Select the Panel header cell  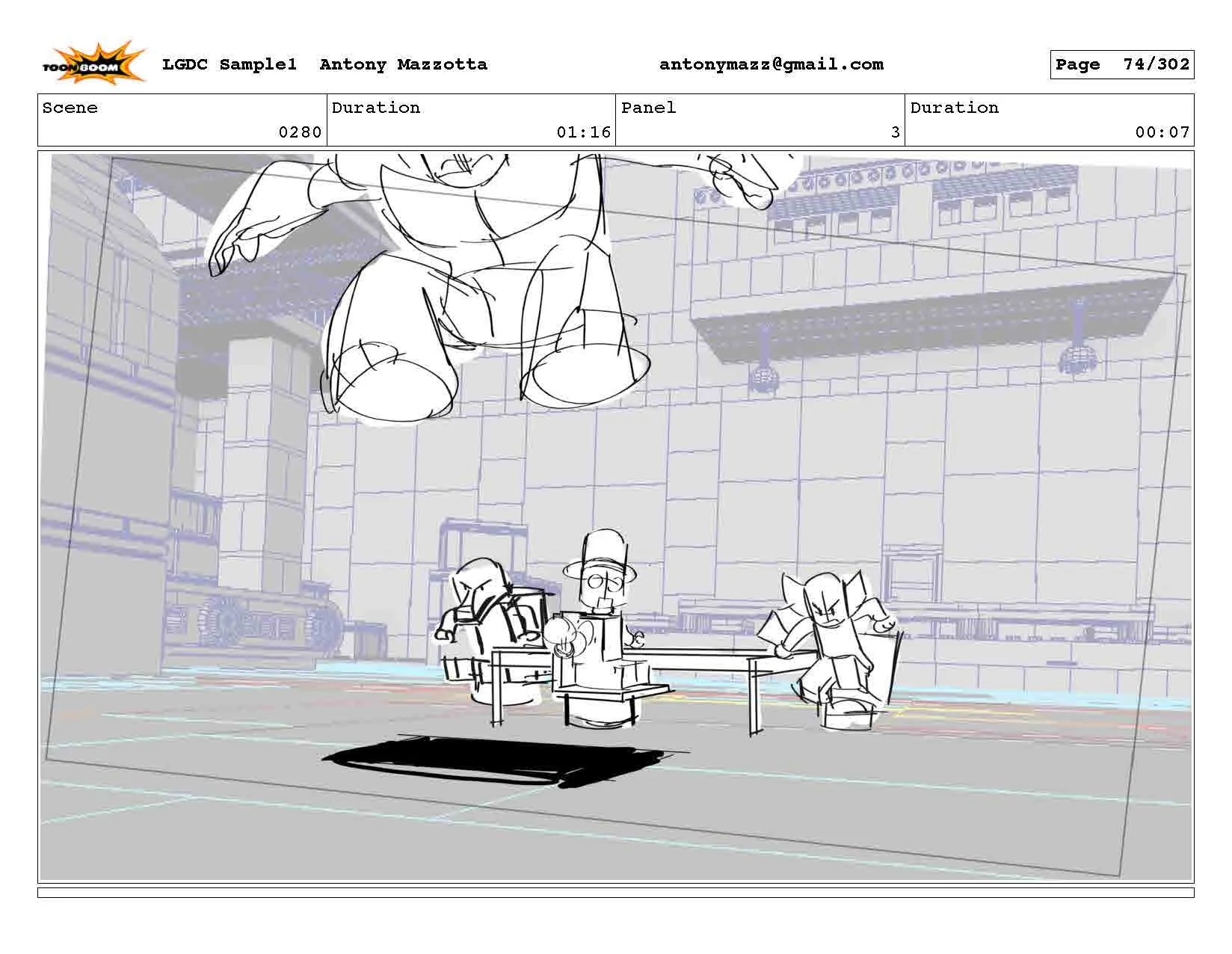pyautogui.click(x=648, y=108)
